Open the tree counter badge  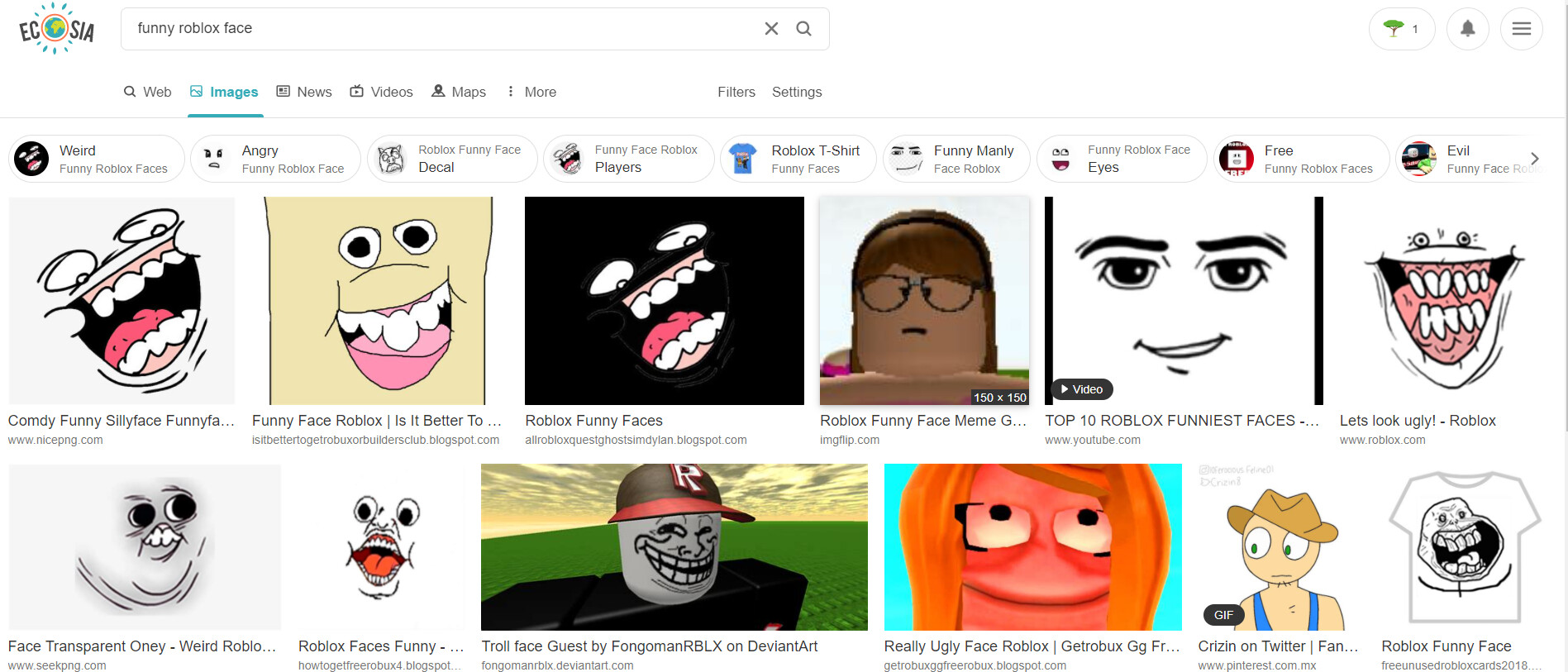(x=1402, y=29)
